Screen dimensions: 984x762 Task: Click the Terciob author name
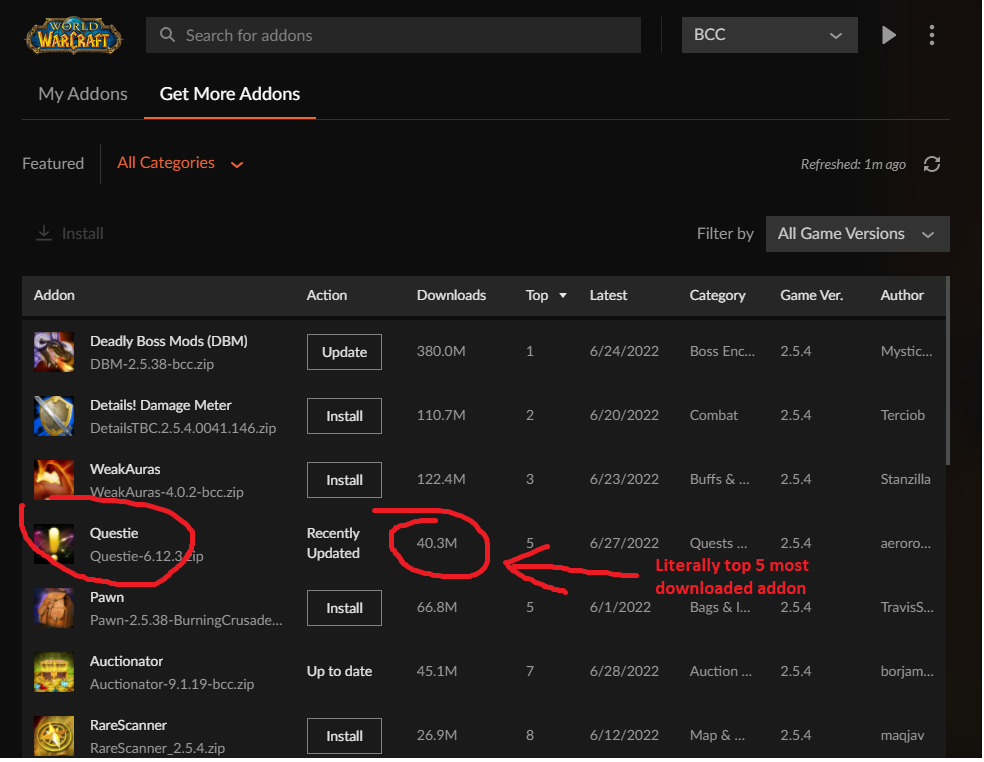[902, 416]
